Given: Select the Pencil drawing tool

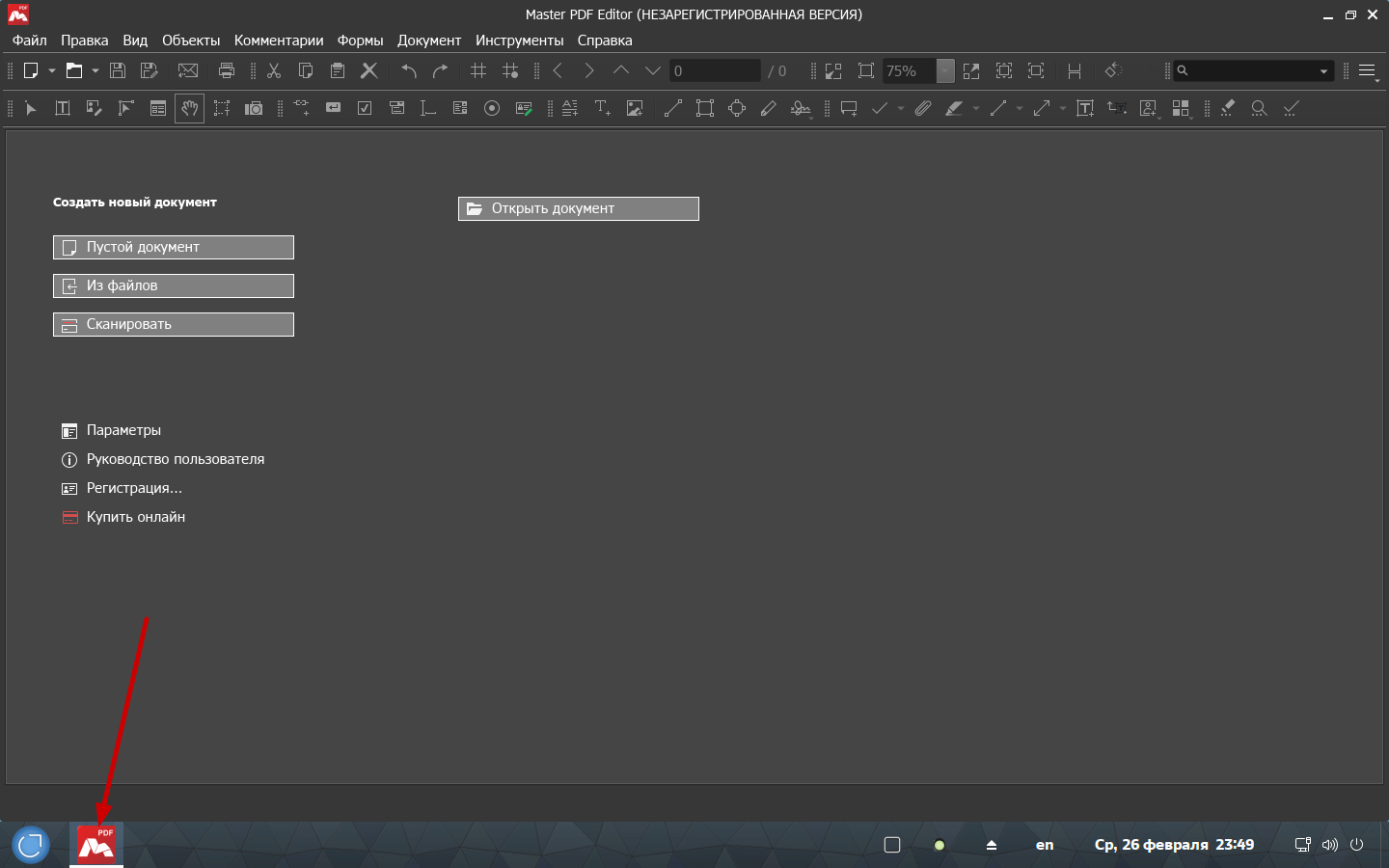Looking at the screenshot, I should 769,108.
